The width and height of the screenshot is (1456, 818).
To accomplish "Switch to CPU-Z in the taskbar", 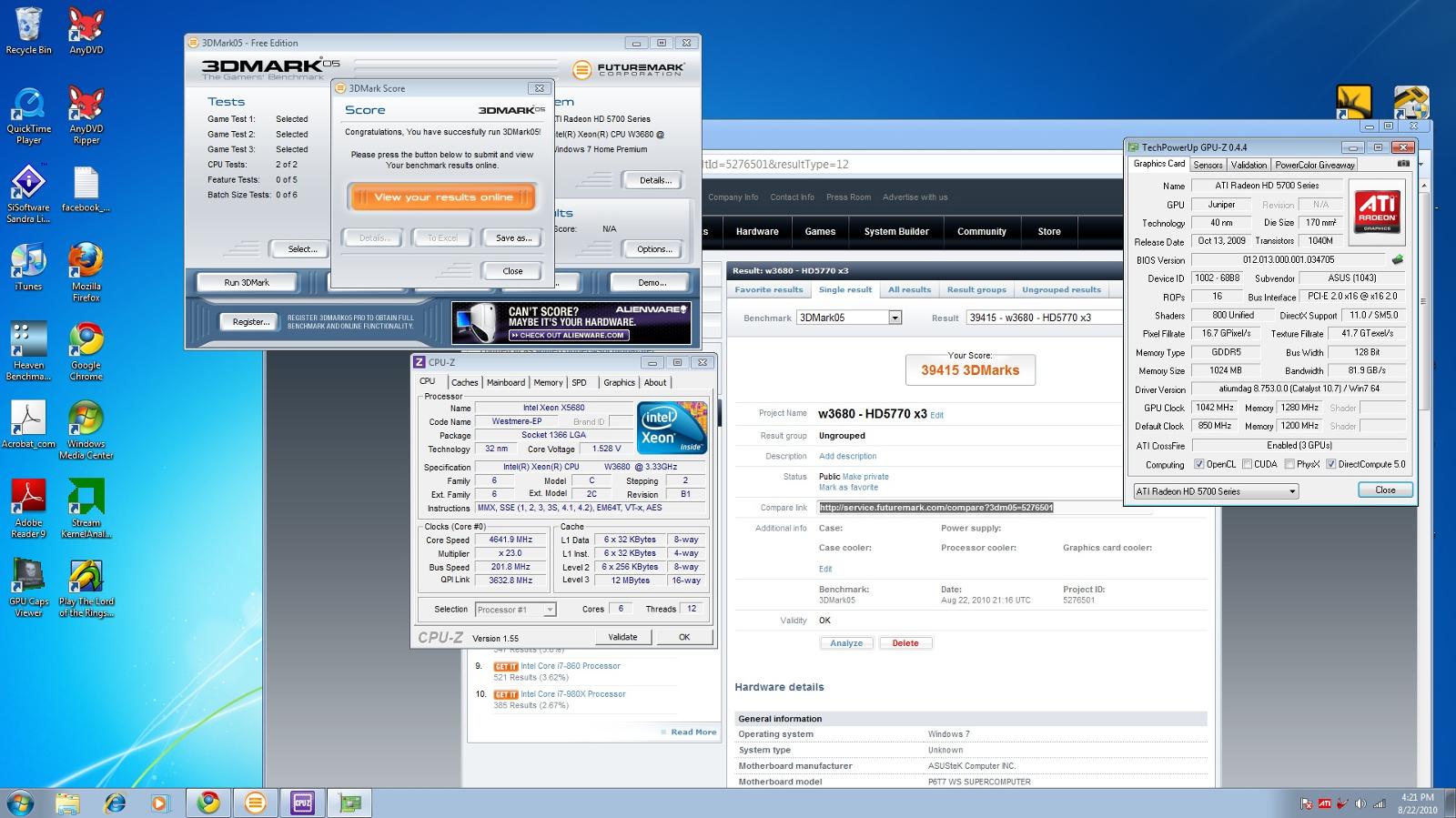I will point(302,803).
